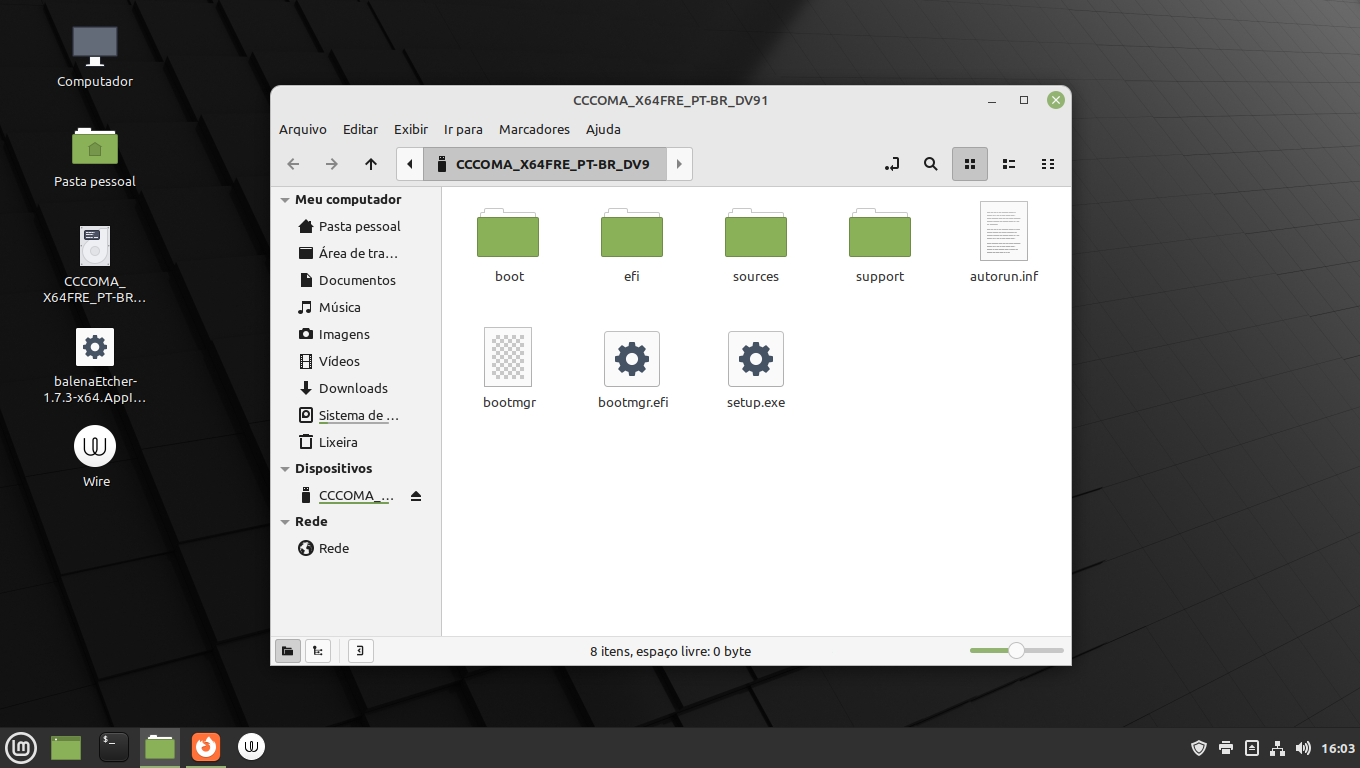
Task: Click the path bar right scroll arrow
Action: [x=679, y=164]
